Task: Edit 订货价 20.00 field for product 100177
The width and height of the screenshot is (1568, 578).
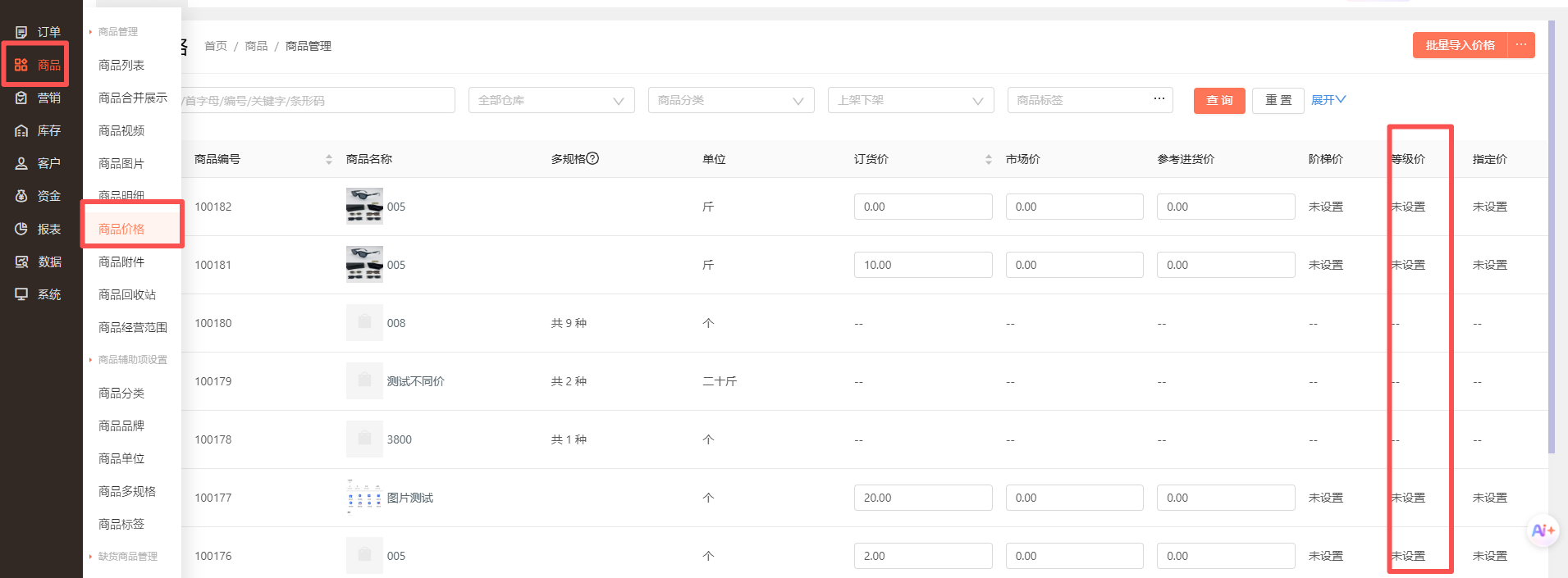Action: [x=923, y=498]
